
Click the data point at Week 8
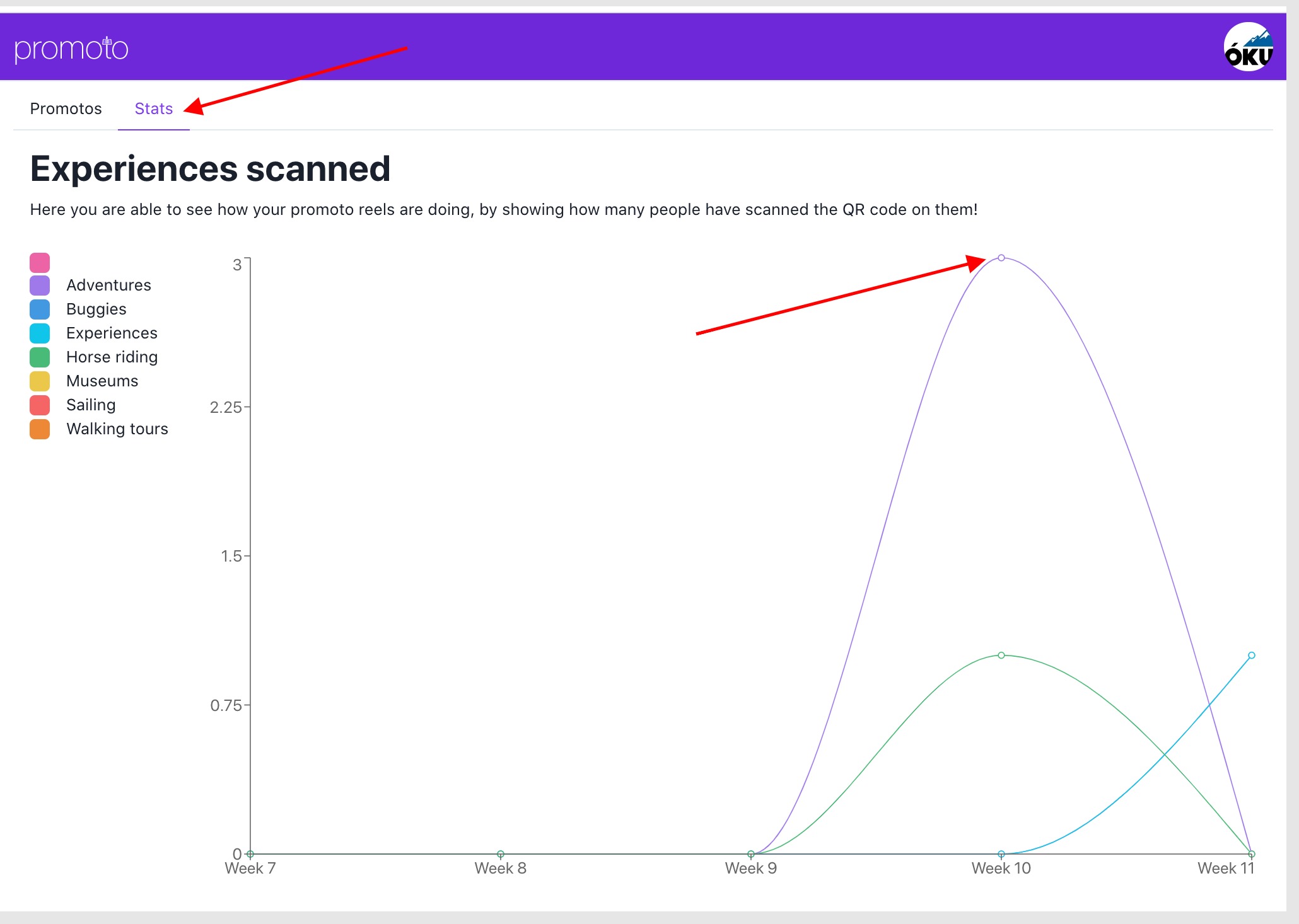coord(501,855)
